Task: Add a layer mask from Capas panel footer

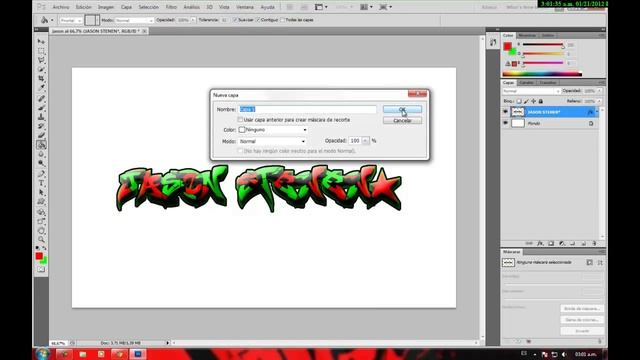Action: click(551, 243)
